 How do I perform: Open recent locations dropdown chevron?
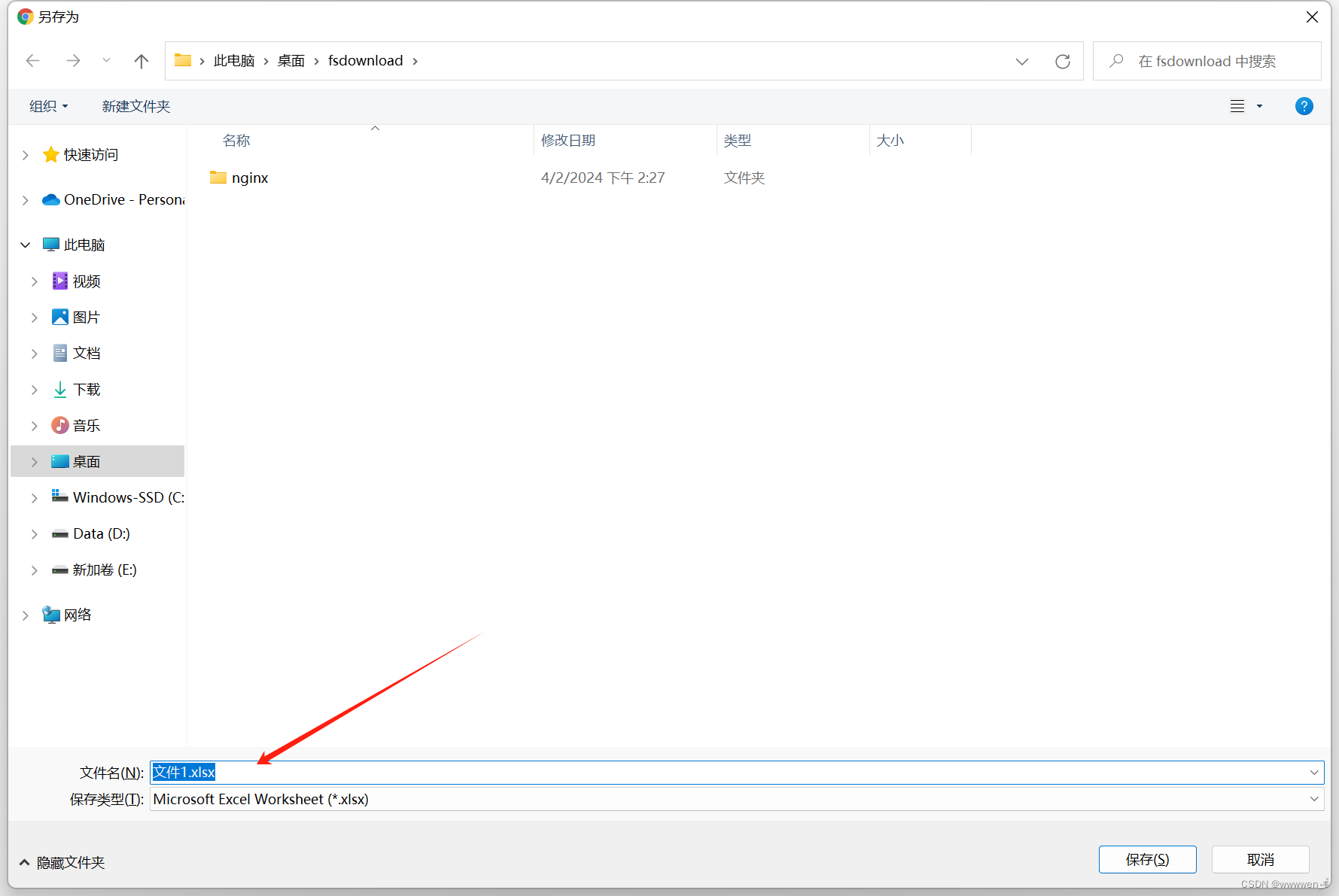click(x=106, y=61)
